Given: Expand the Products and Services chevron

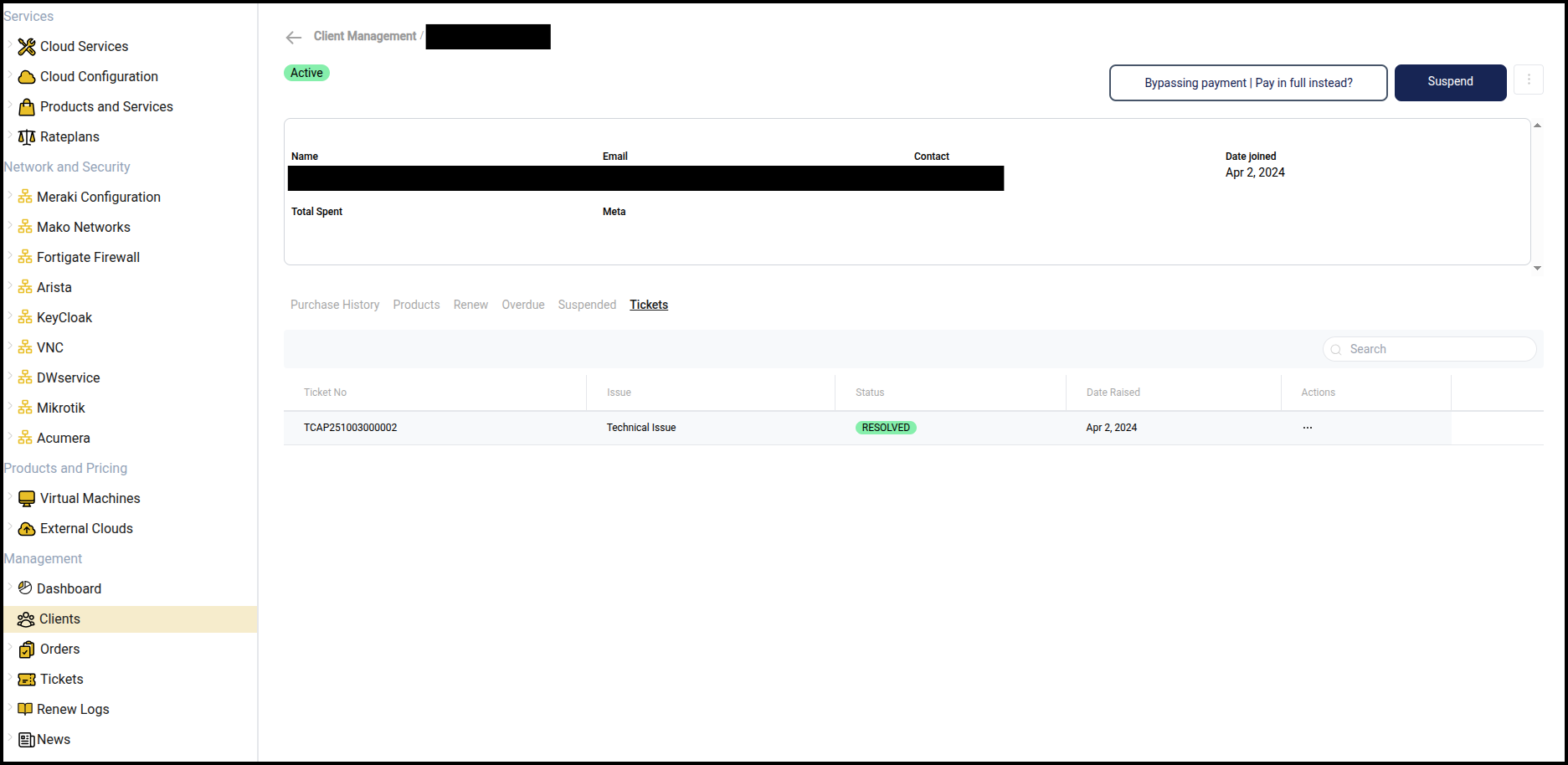Looking at the screenshot, I should (10, 105).
